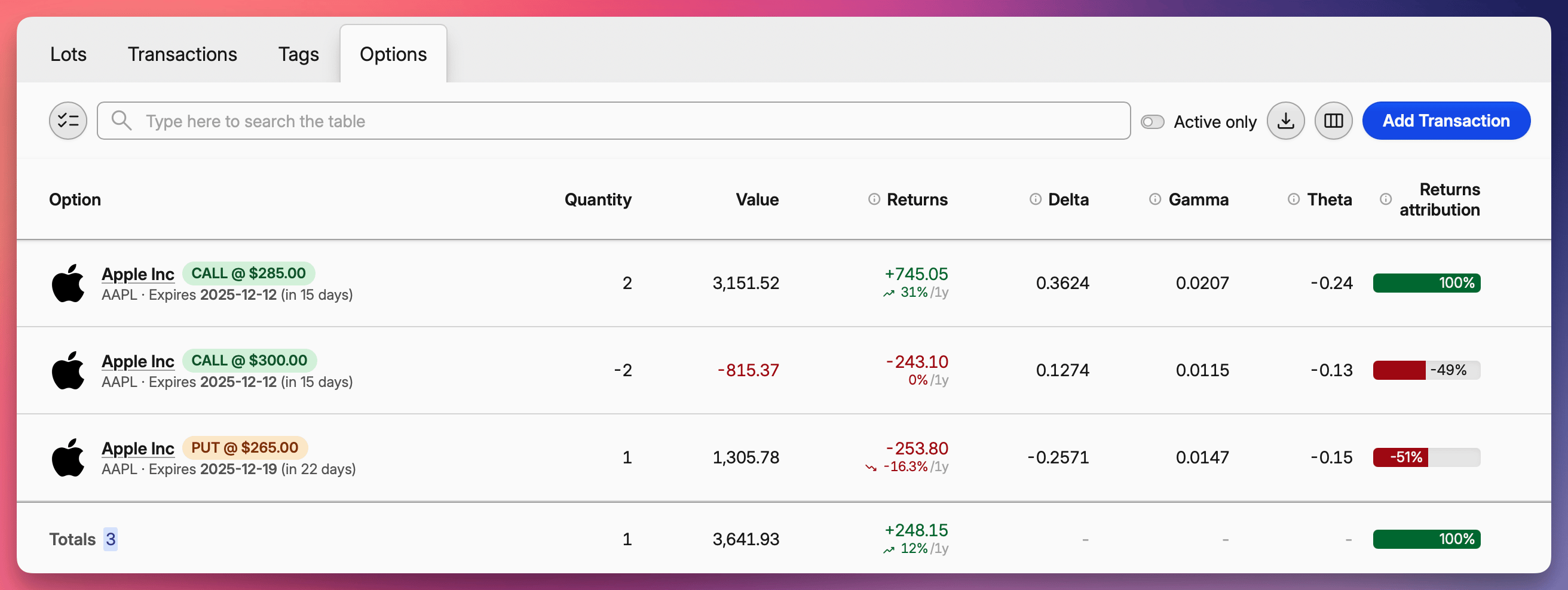Click the download/export table icon
The height and width of the screenshot is (590, 1568).
coord(1285,121)
